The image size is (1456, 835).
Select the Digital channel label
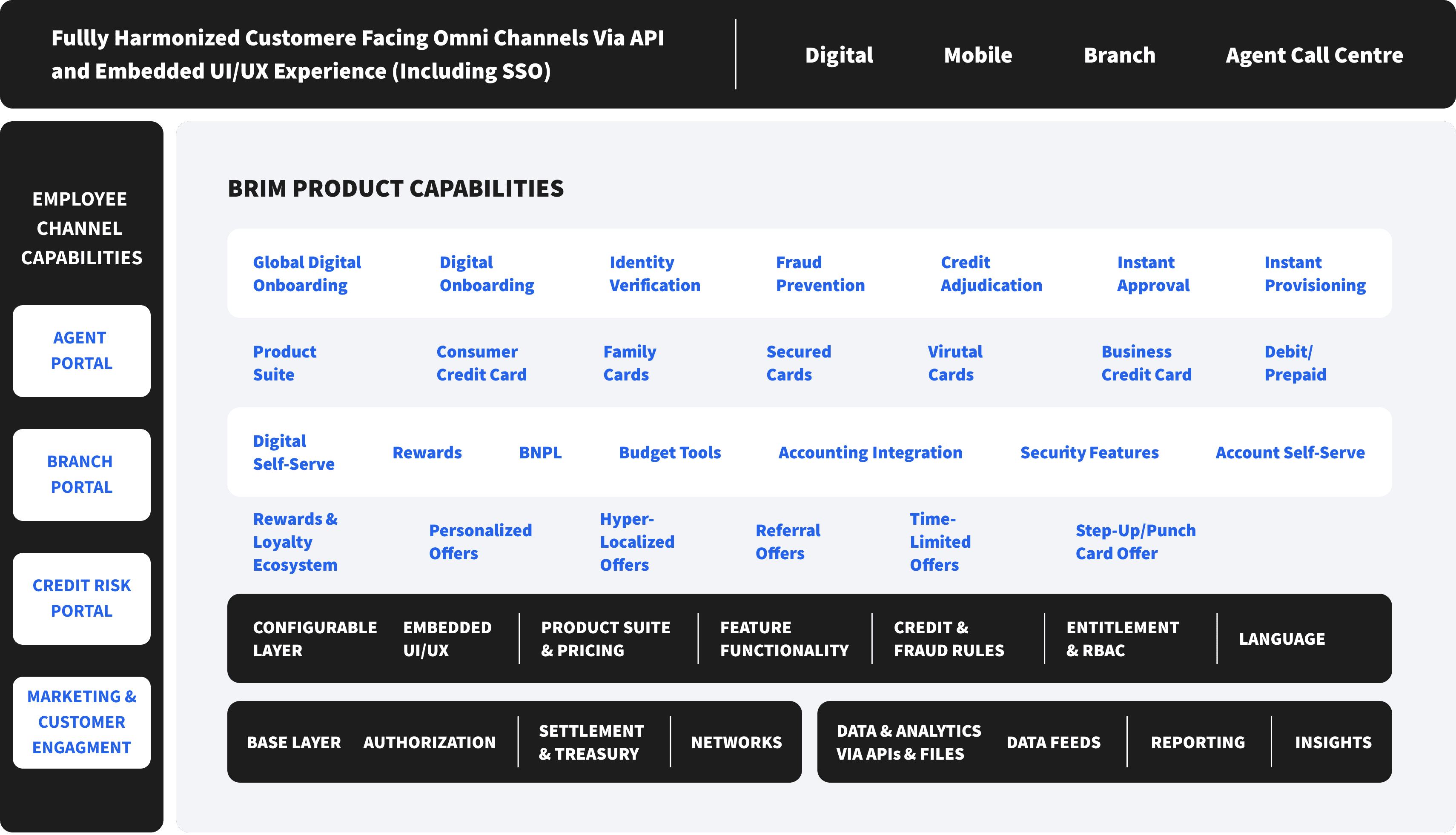839,55
